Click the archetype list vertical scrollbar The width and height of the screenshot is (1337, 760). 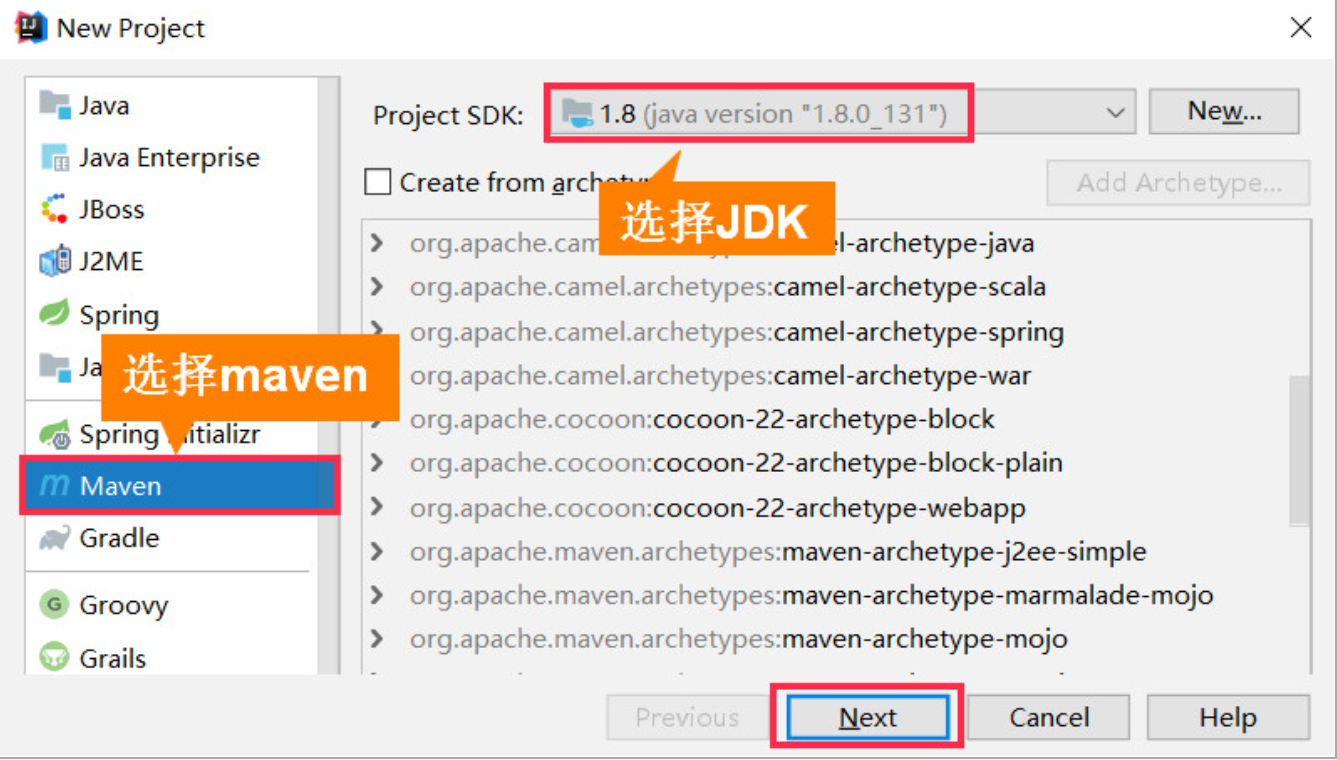point(1299,450)
